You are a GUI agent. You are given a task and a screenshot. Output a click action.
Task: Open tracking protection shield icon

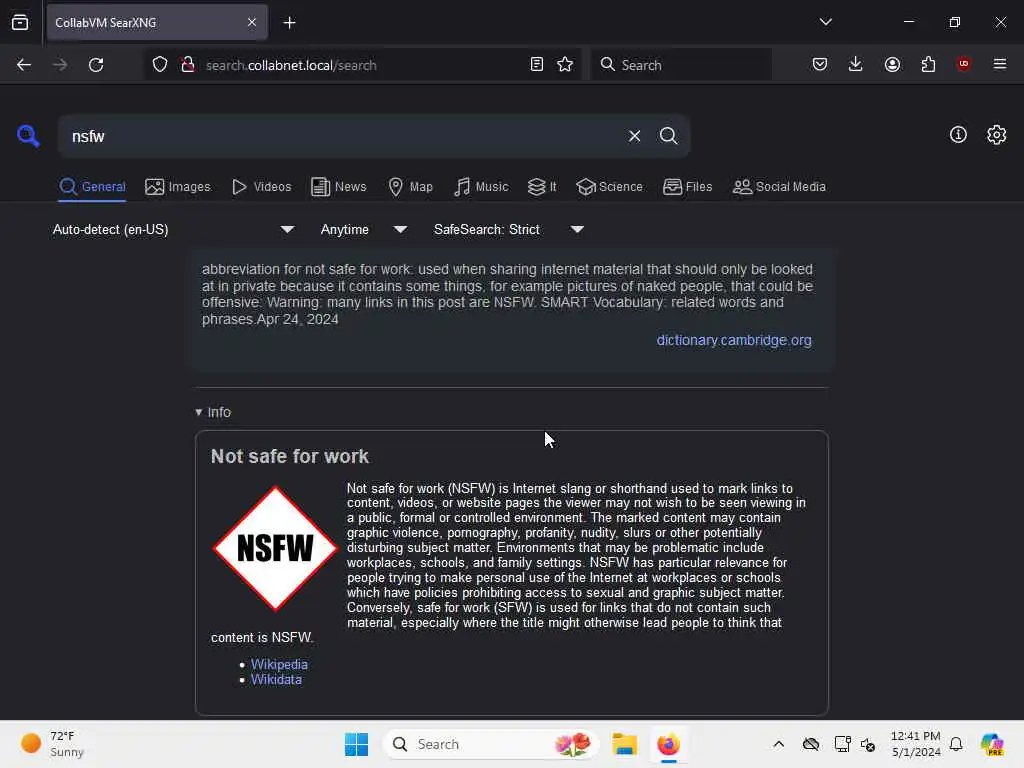pos(160,65)
